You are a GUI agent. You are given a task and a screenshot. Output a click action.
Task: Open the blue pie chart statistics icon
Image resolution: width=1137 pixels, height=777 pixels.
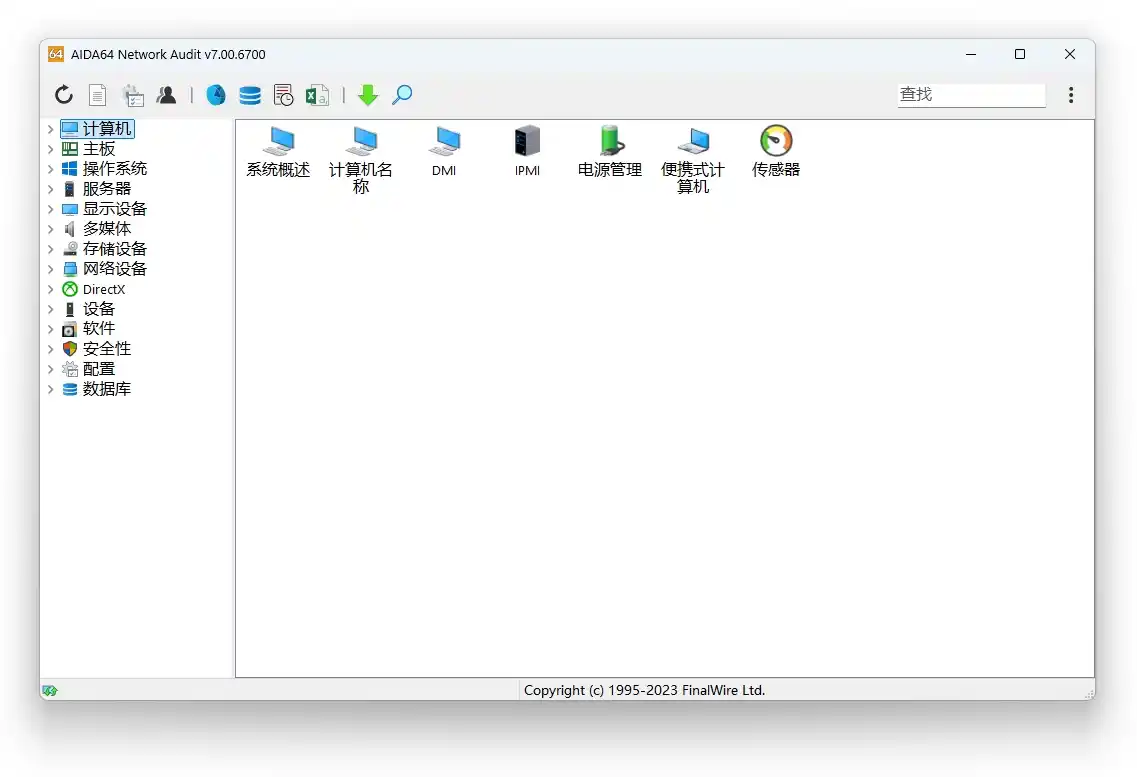pos(216,95)
